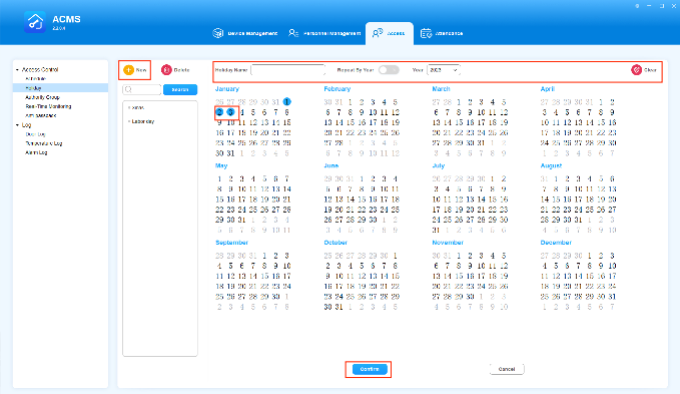Switch to the Access tab
This screenshot has width=680, height=394.
point(389,33)
